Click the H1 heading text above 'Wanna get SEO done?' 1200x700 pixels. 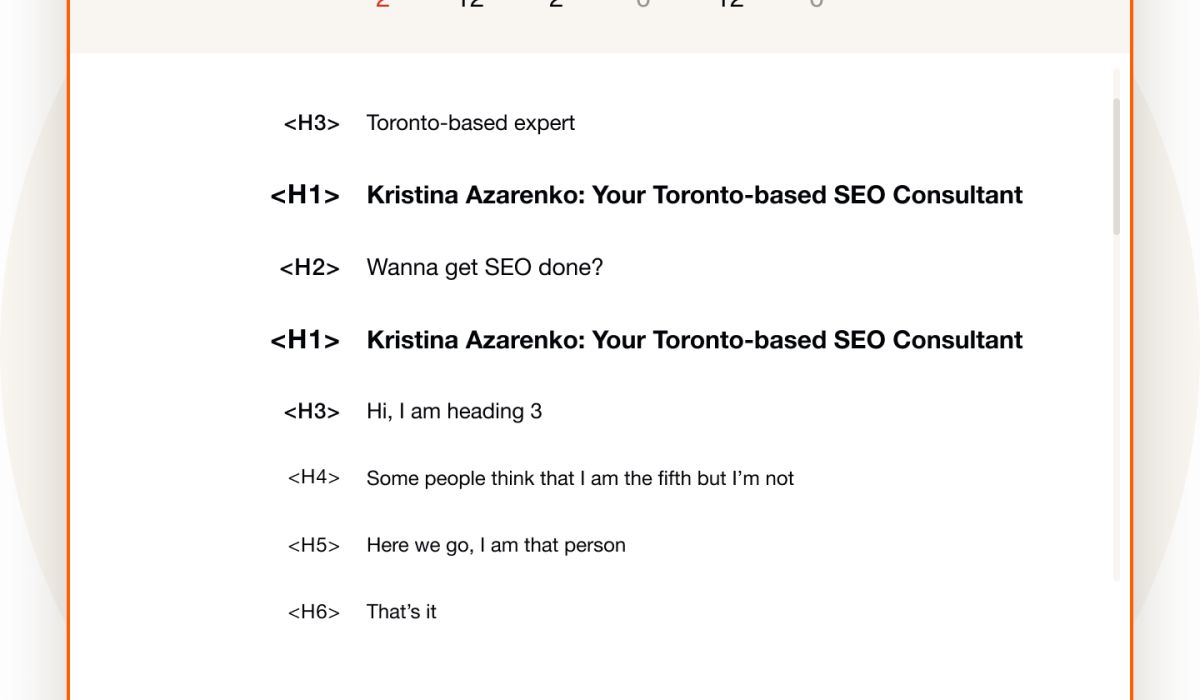(694, 195)
